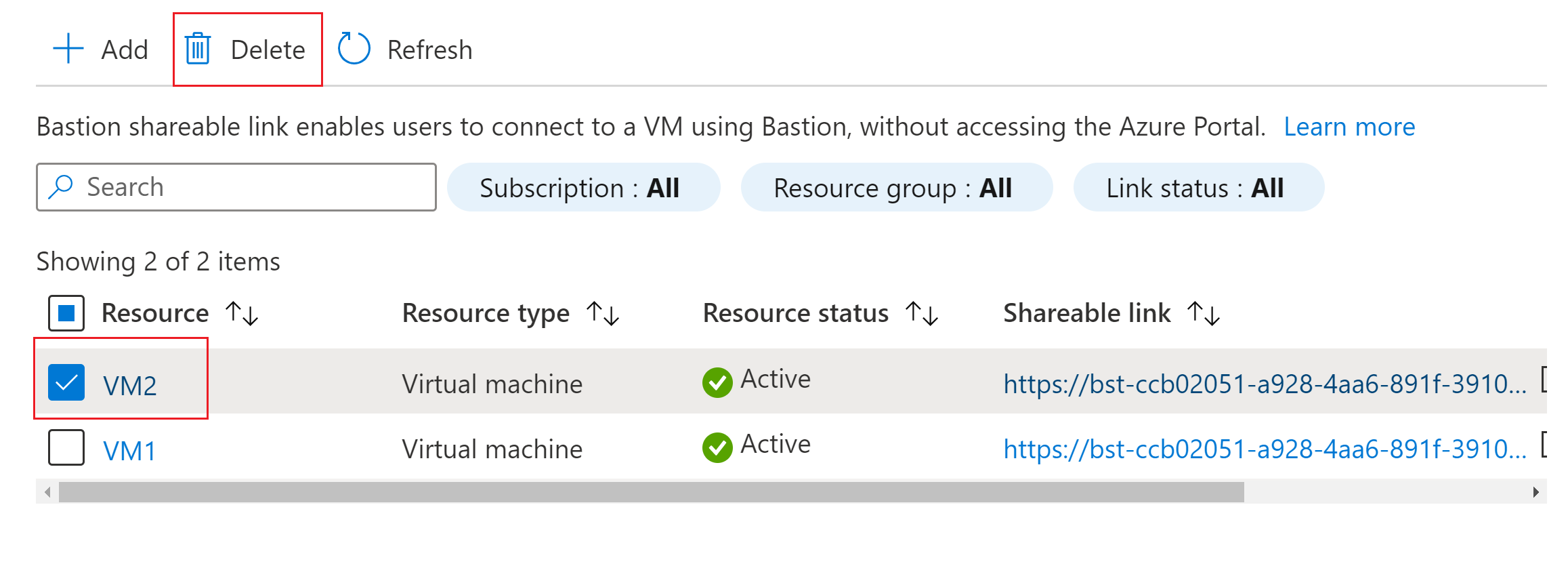Sort by Resource type arrows
1568x564 pixels.
(x=603, y=314)
